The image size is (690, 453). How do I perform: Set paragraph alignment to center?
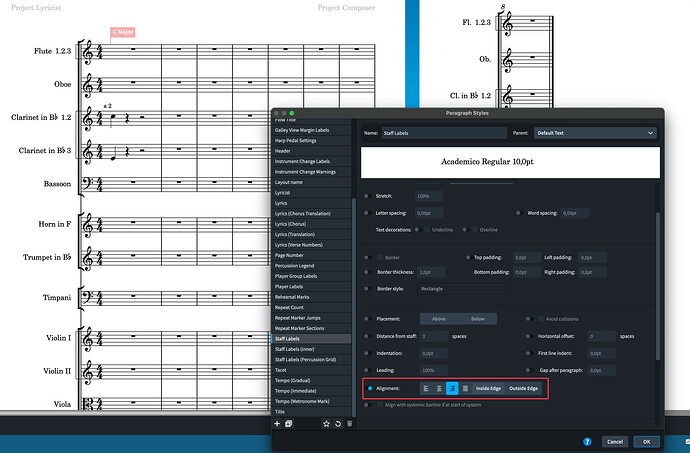coord(439,388)
